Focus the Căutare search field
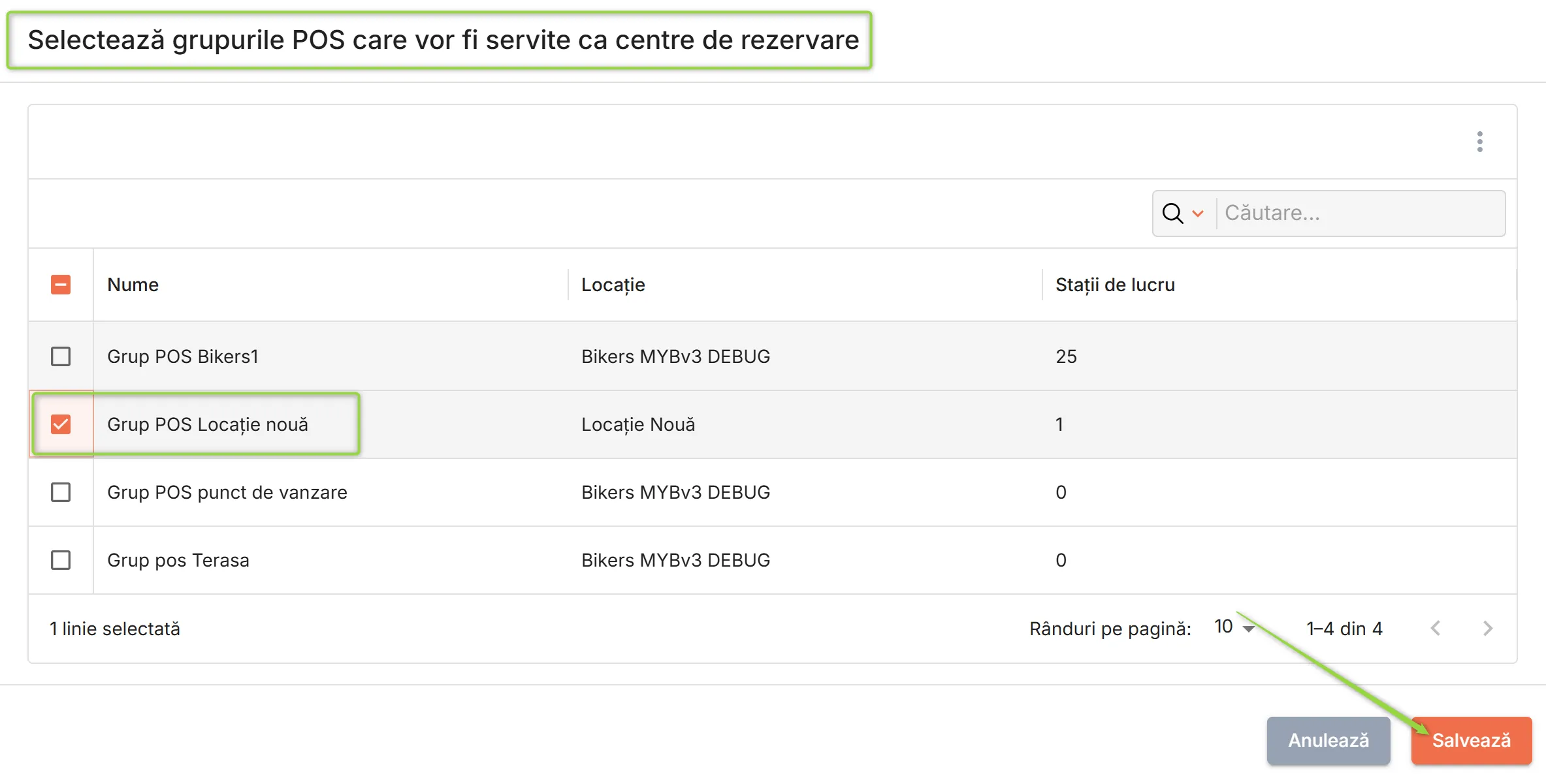 click(1362, 213)
